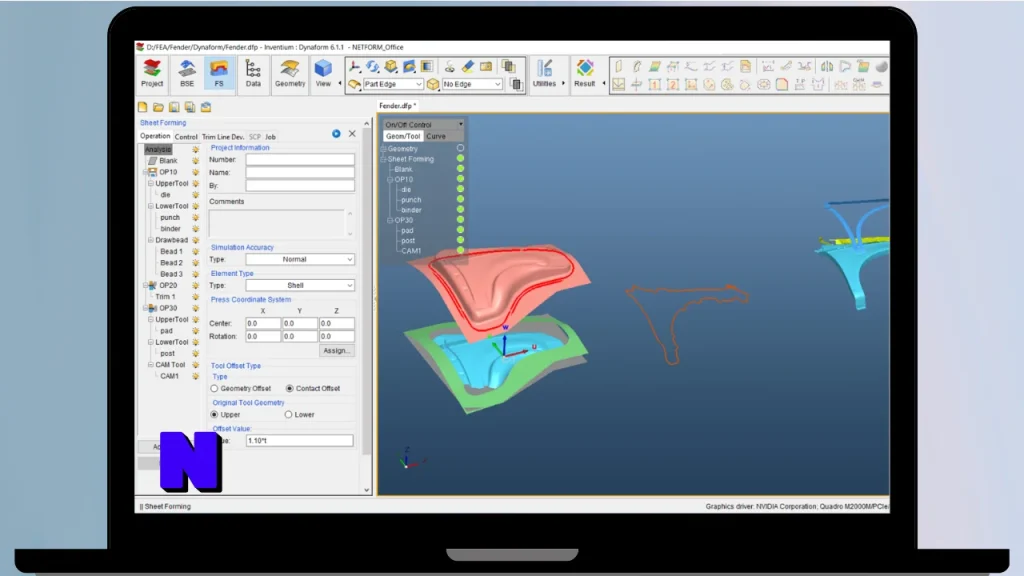Click the eraser tool icon
Viewport: 1024px width, 576px height.
(x=468, y=67)
